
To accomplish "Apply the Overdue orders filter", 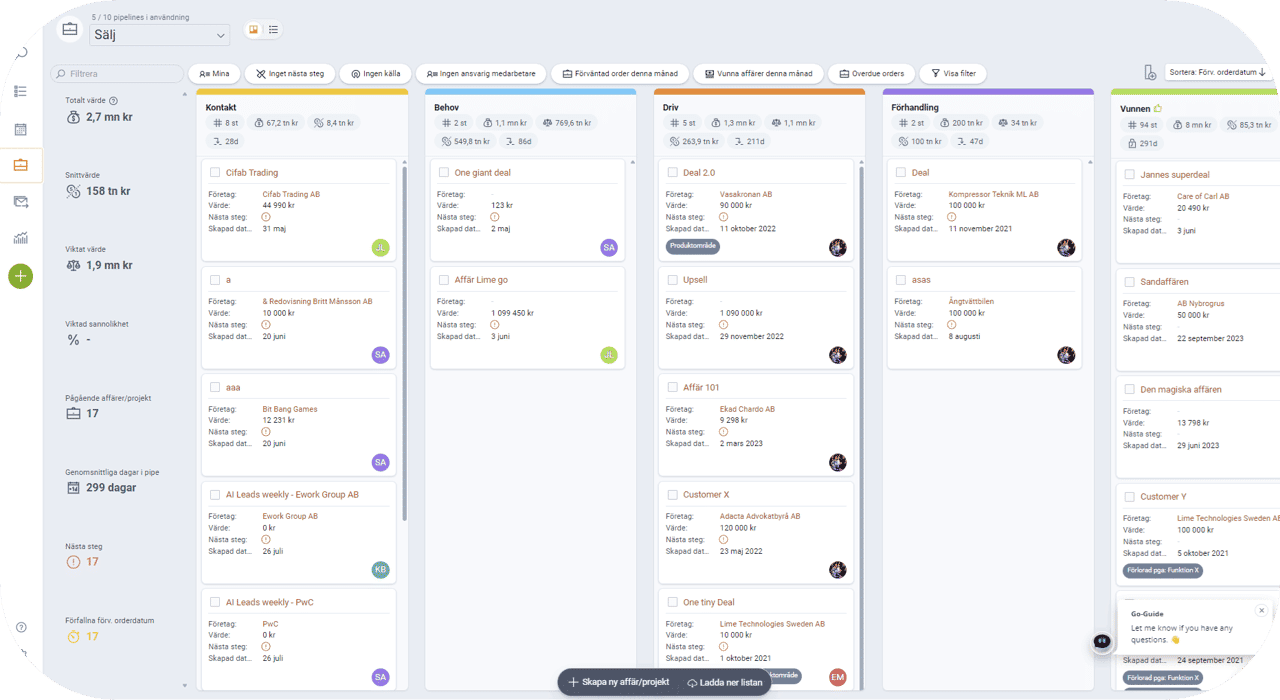I will coord(871,73).
